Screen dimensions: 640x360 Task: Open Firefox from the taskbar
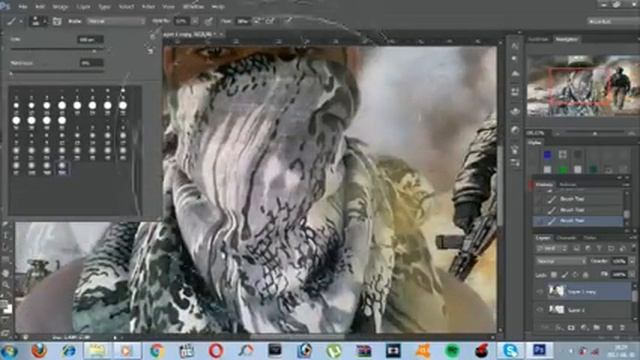39,351
